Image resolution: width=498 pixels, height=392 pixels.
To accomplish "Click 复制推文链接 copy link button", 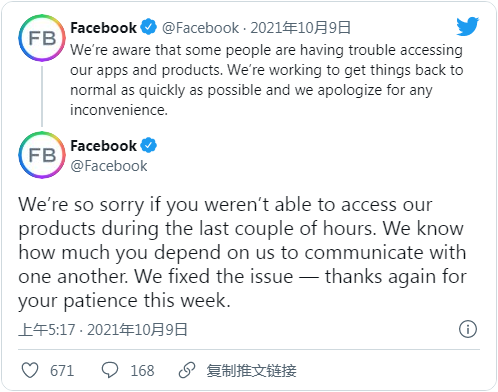I will point(251,370).
